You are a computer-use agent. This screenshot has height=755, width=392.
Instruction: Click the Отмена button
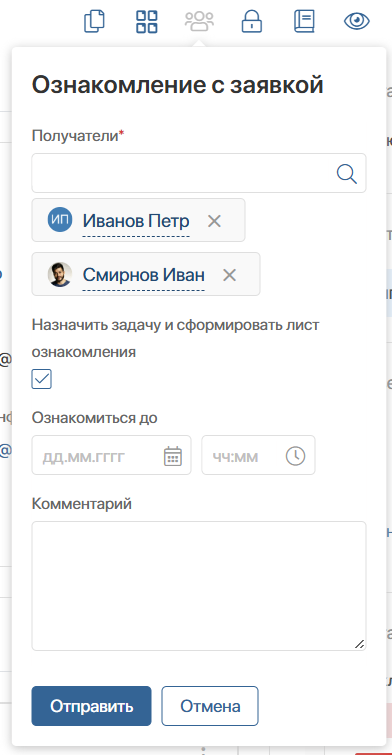pos(210,706)
